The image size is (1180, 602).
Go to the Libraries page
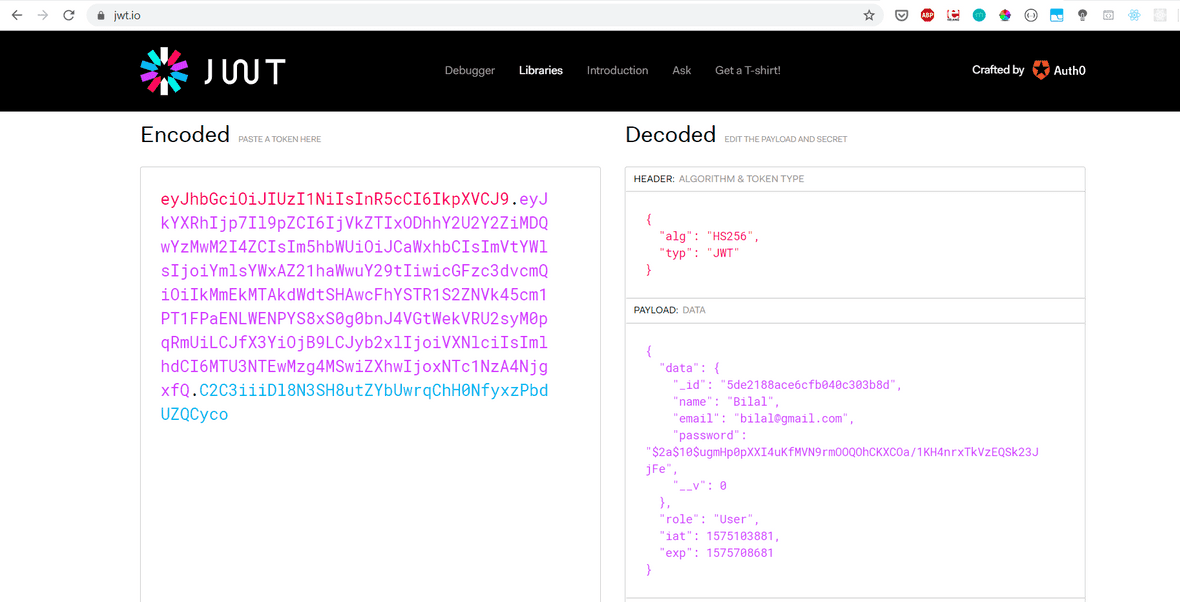point(540,70)
